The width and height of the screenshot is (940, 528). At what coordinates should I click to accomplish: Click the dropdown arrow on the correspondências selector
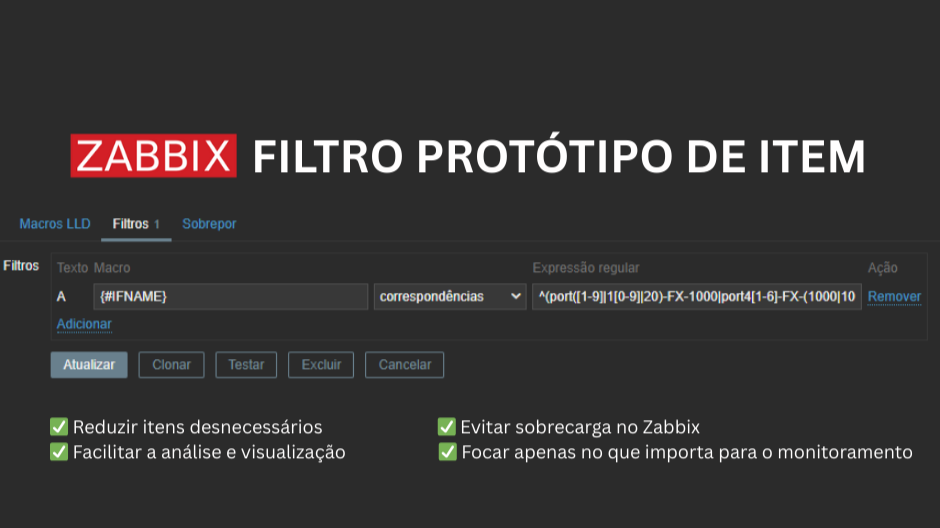point(516,297)
